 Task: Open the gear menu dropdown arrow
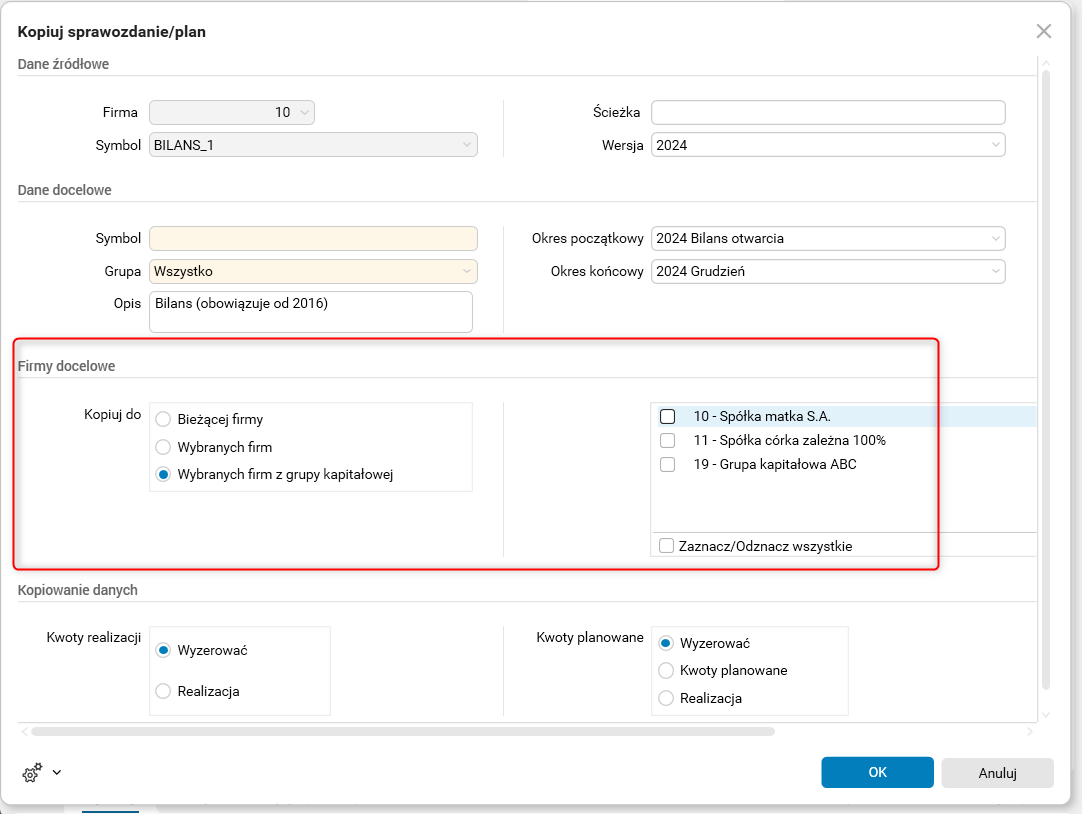click(56, 772)
